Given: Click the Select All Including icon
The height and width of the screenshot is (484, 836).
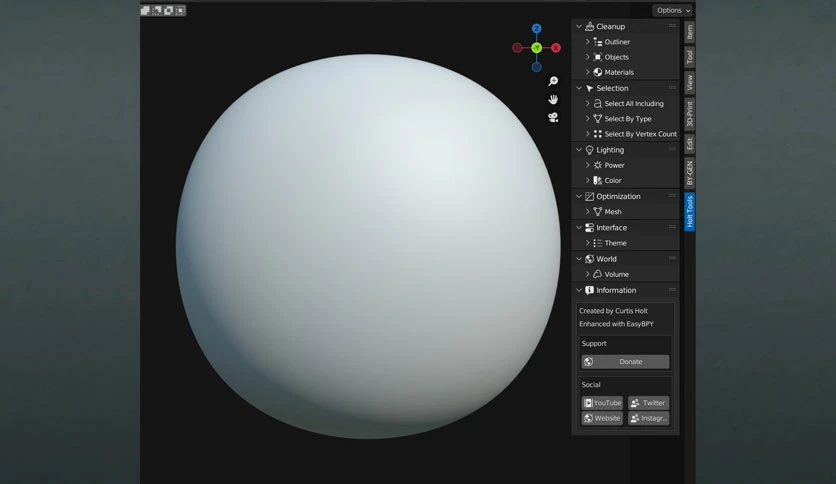Looking at the screenshot, I should 598,103.
